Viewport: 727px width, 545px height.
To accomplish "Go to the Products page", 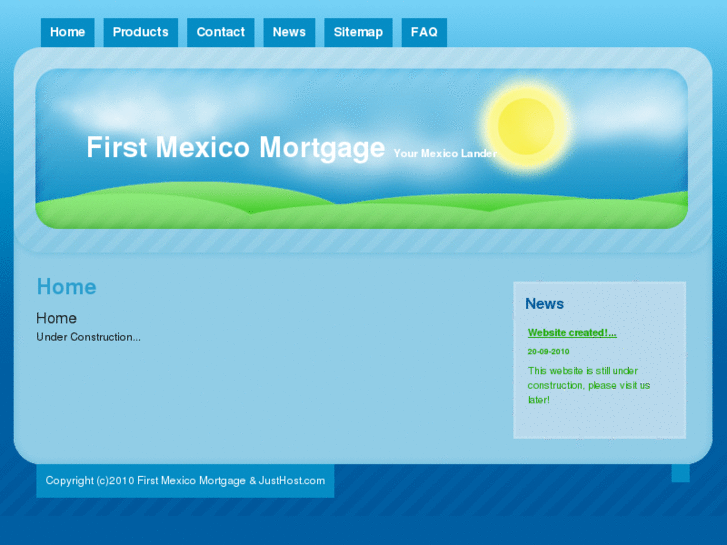I will click(140, 32).
